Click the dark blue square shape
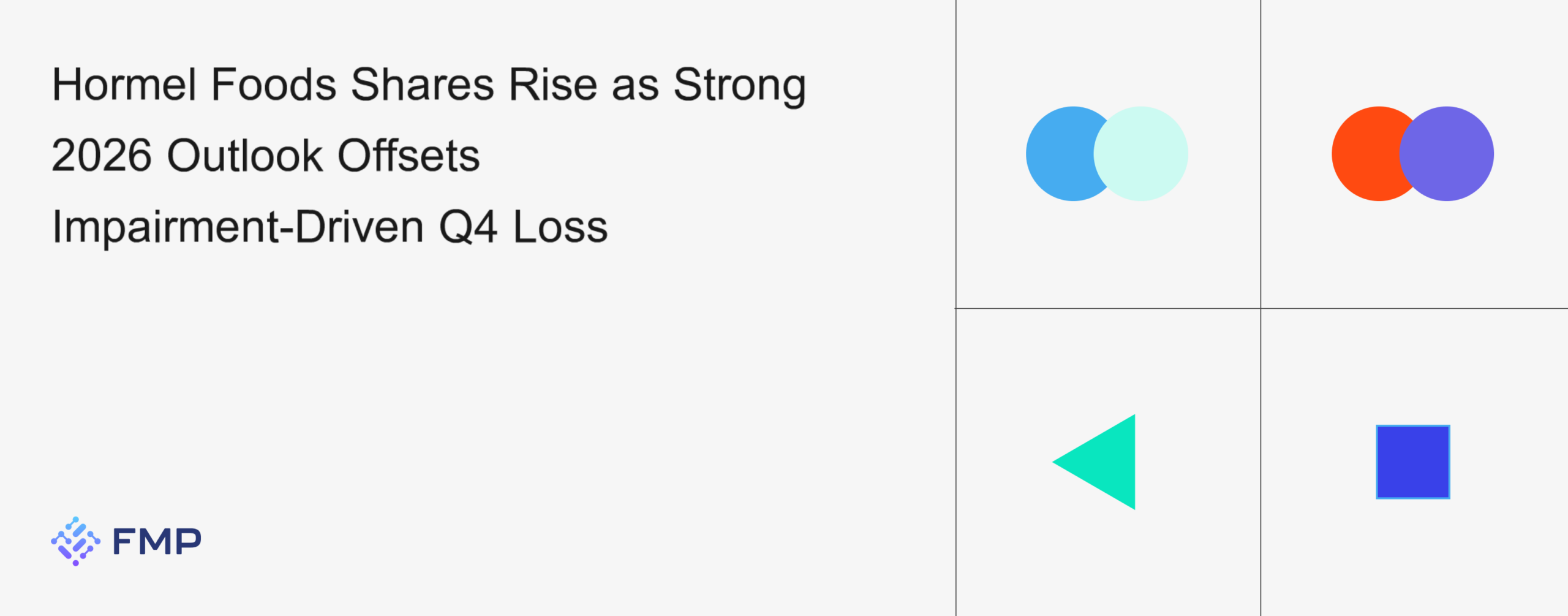The image size is (1568, 616). pyautogui.click(x=1412, y=462)
